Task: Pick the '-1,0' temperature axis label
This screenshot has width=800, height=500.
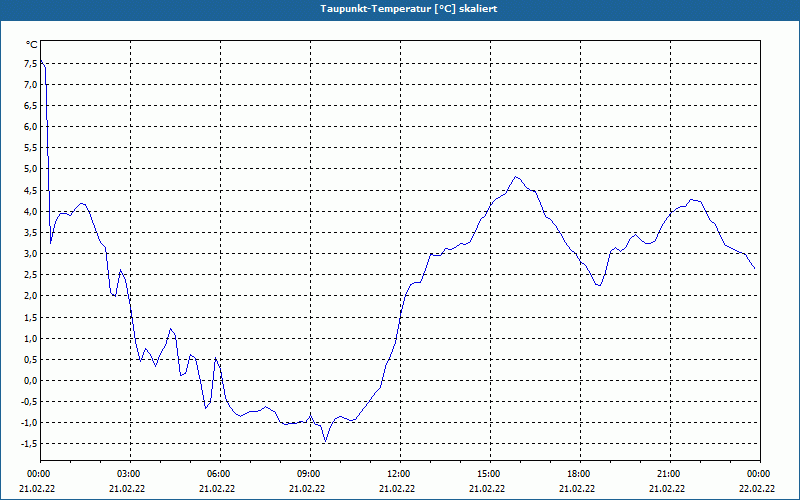Action: pyautogui.click(x=29, y=422)
